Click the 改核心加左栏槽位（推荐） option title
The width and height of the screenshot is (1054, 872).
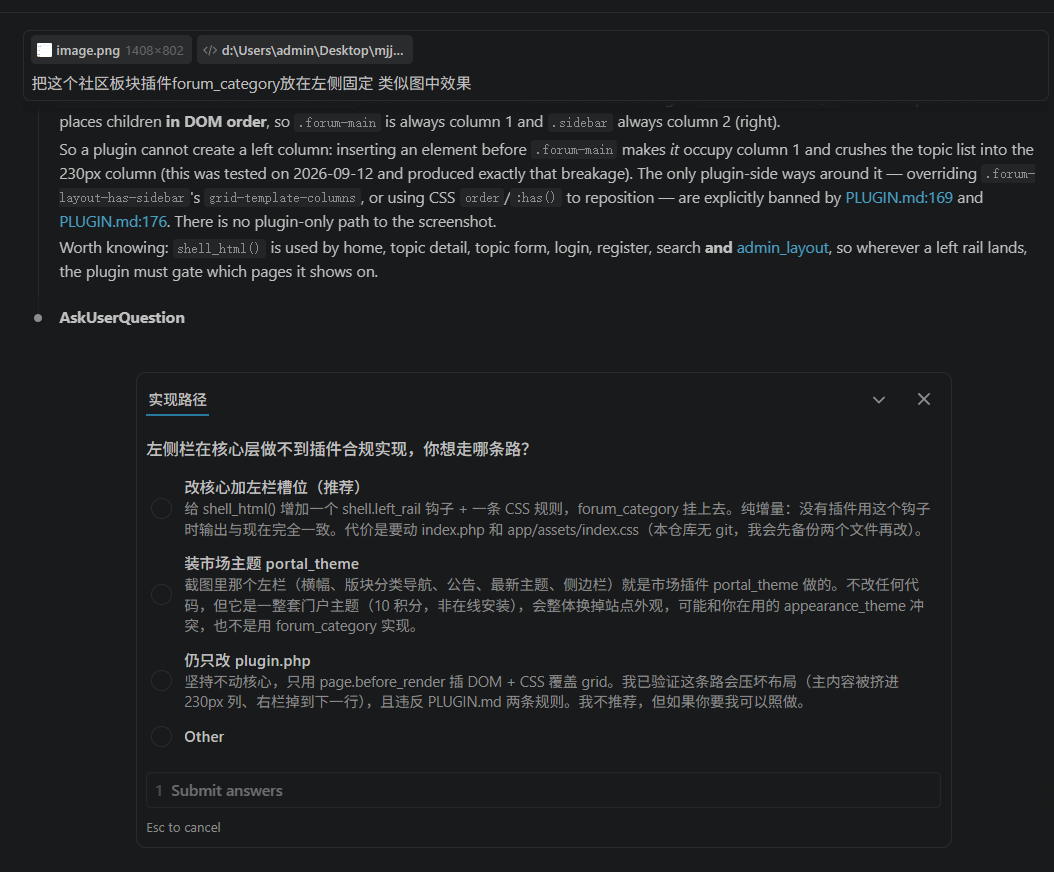point(273,487)
